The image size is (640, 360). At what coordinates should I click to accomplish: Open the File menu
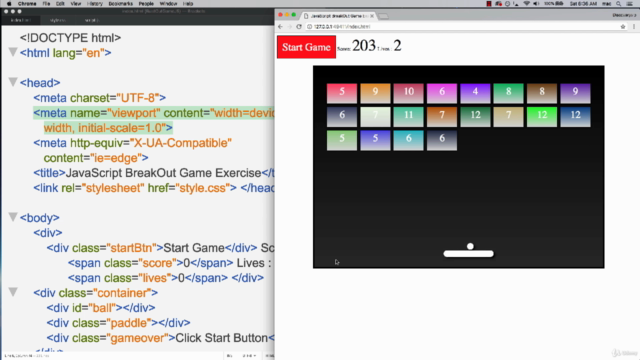tap(47, 4)
